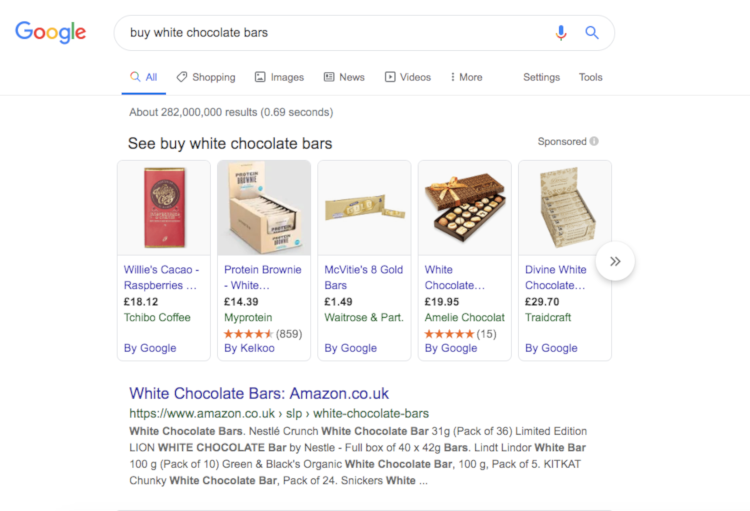The image size is (750, 511).
Task: Click the Google logo
Action: click(x=51, y=32)
